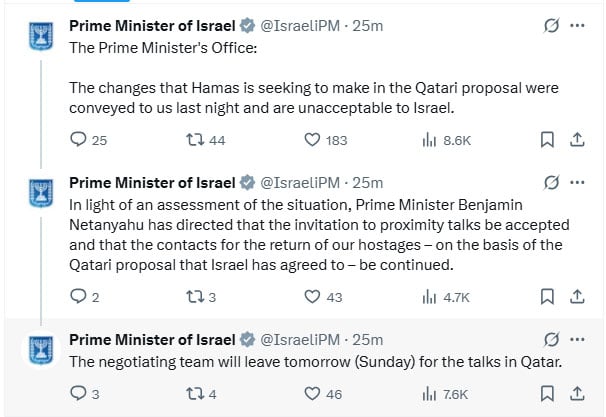Open more options menu on first tweet
The width and height of the screenshot is (606, 417).
[x=577, y=26]
